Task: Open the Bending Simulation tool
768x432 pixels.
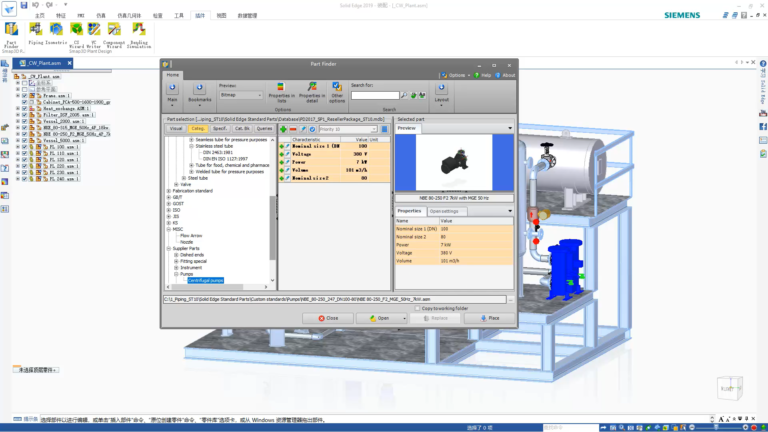Action: point(139,34)
